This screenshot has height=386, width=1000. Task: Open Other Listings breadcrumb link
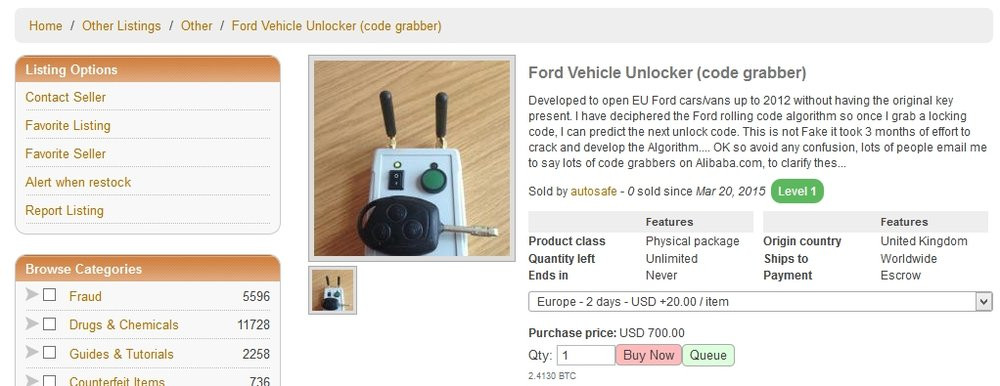[x=121, y=26]
